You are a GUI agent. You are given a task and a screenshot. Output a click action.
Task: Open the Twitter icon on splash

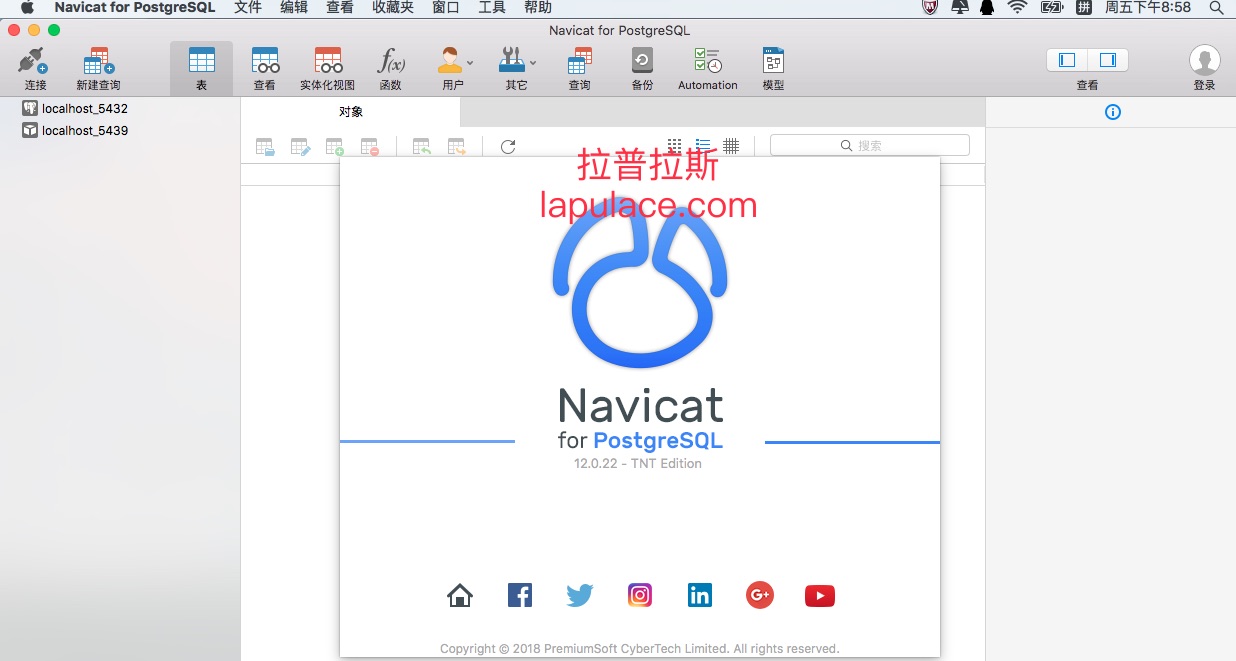pos(580,596)
